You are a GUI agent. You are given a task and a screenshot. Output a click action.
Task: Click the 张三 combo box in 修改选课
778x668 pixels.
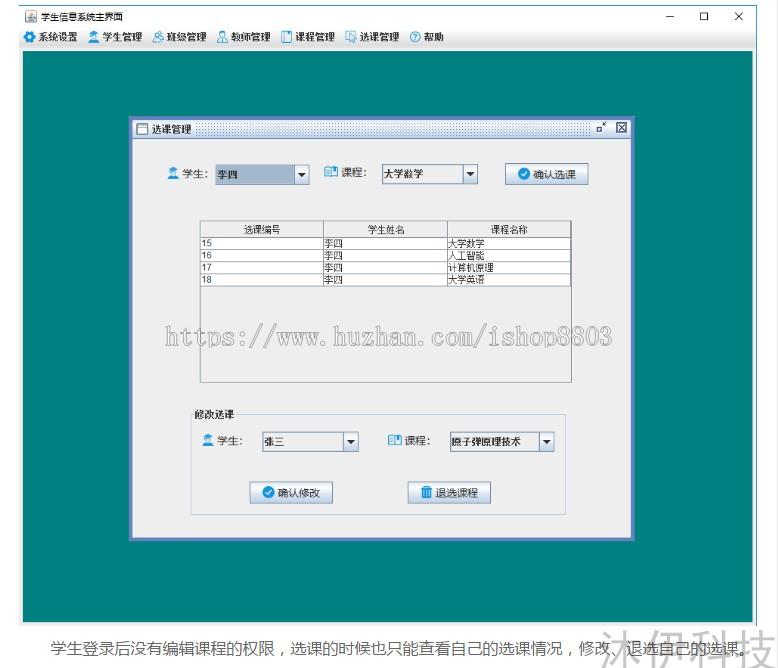310,442
